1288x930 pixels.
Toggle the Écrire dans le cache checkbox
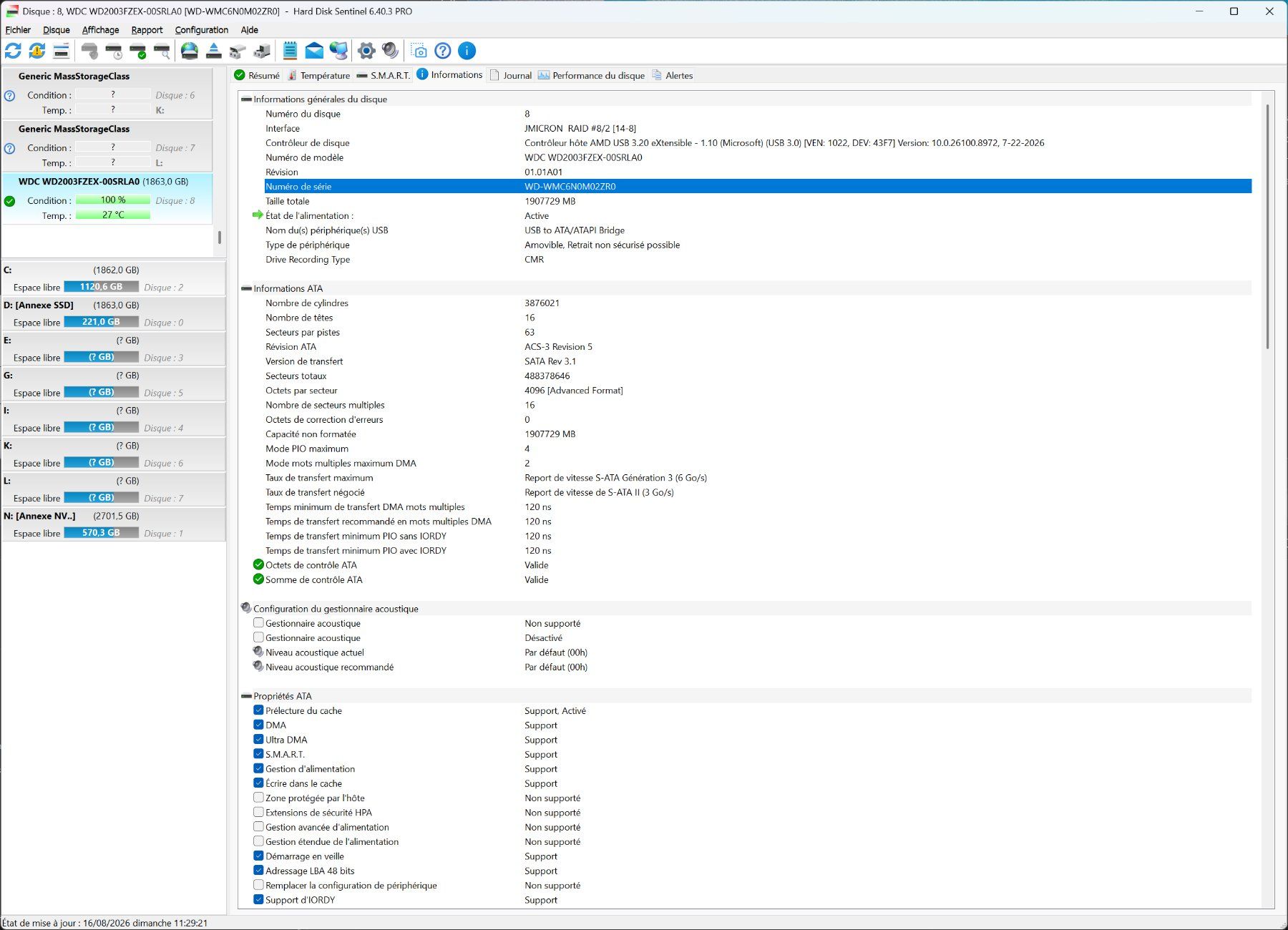[258, 783]
